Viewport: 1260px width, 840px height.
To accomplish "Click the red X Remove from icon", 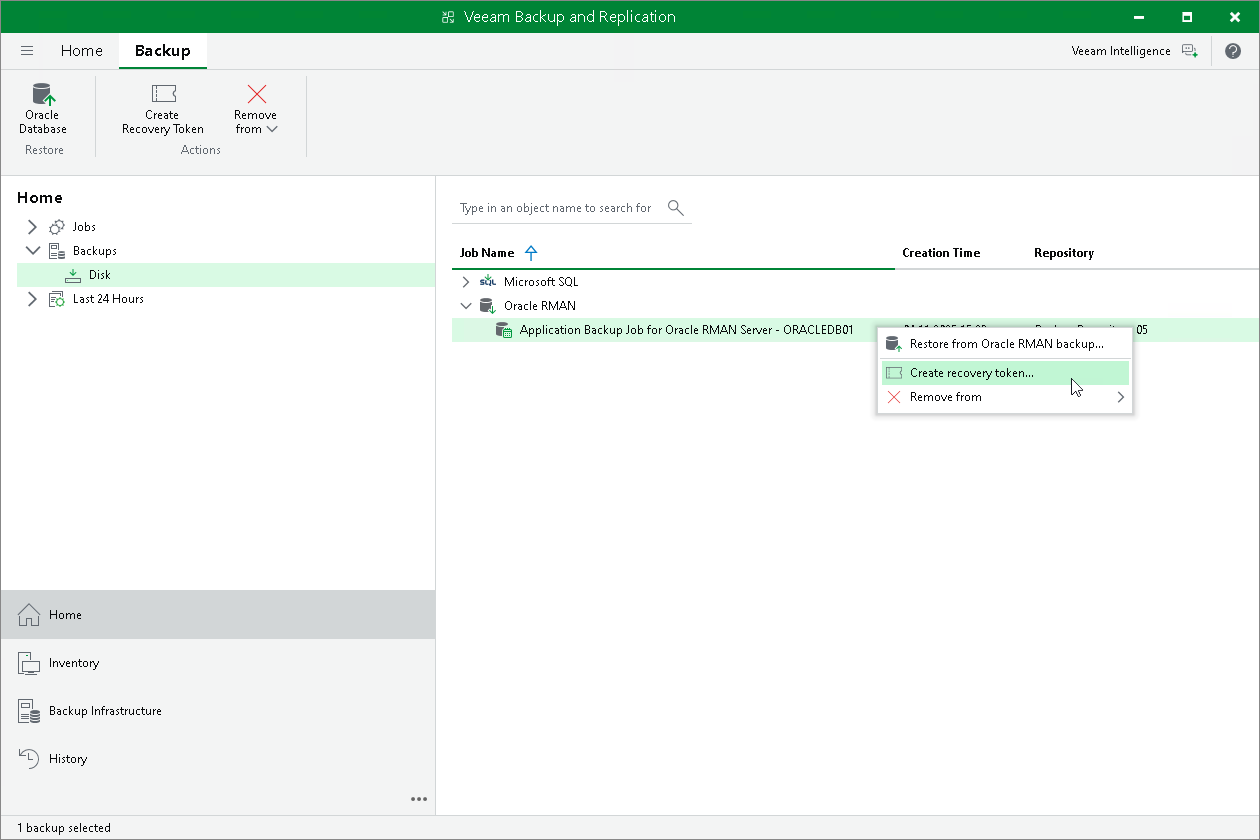I will tap(256, 94).
